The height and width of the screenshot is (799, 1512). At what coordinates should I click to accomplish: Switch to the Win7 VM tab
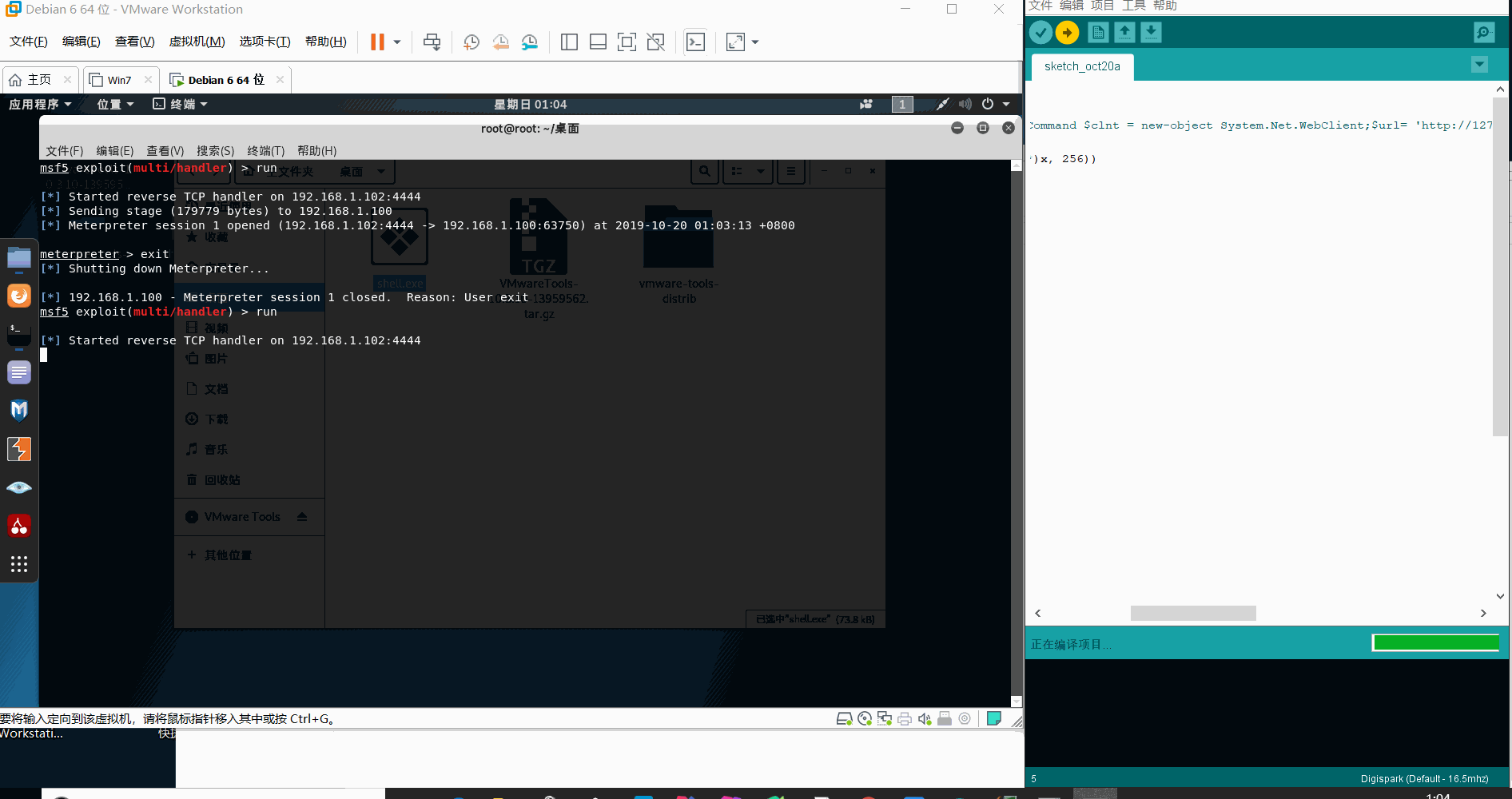click(119, 80)
